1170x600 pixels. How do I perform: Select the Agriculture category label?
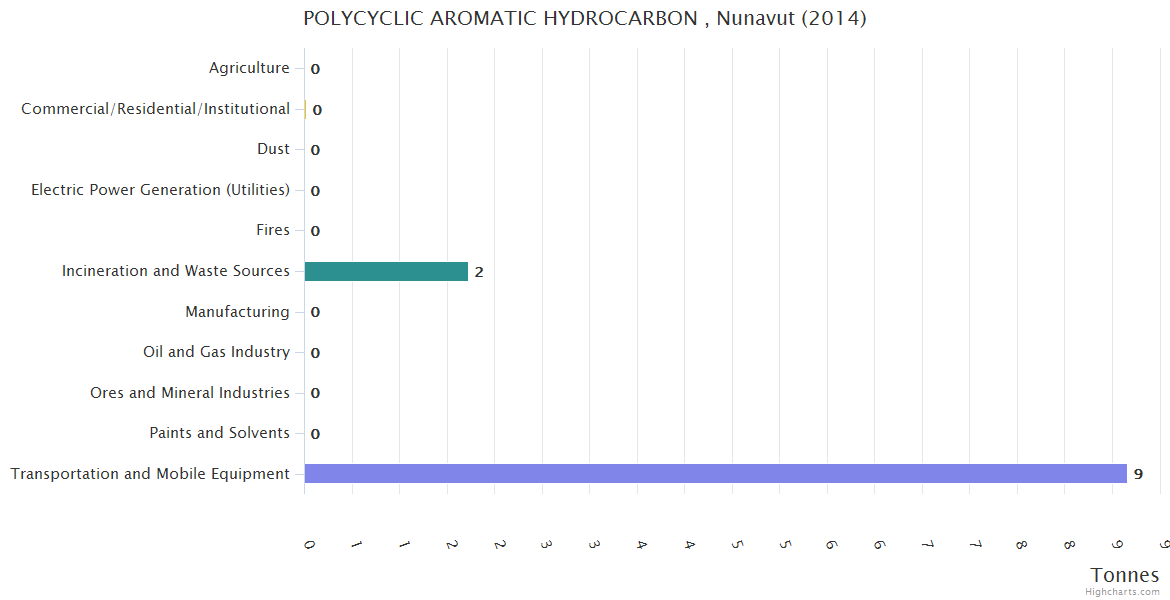coord(249,68)
